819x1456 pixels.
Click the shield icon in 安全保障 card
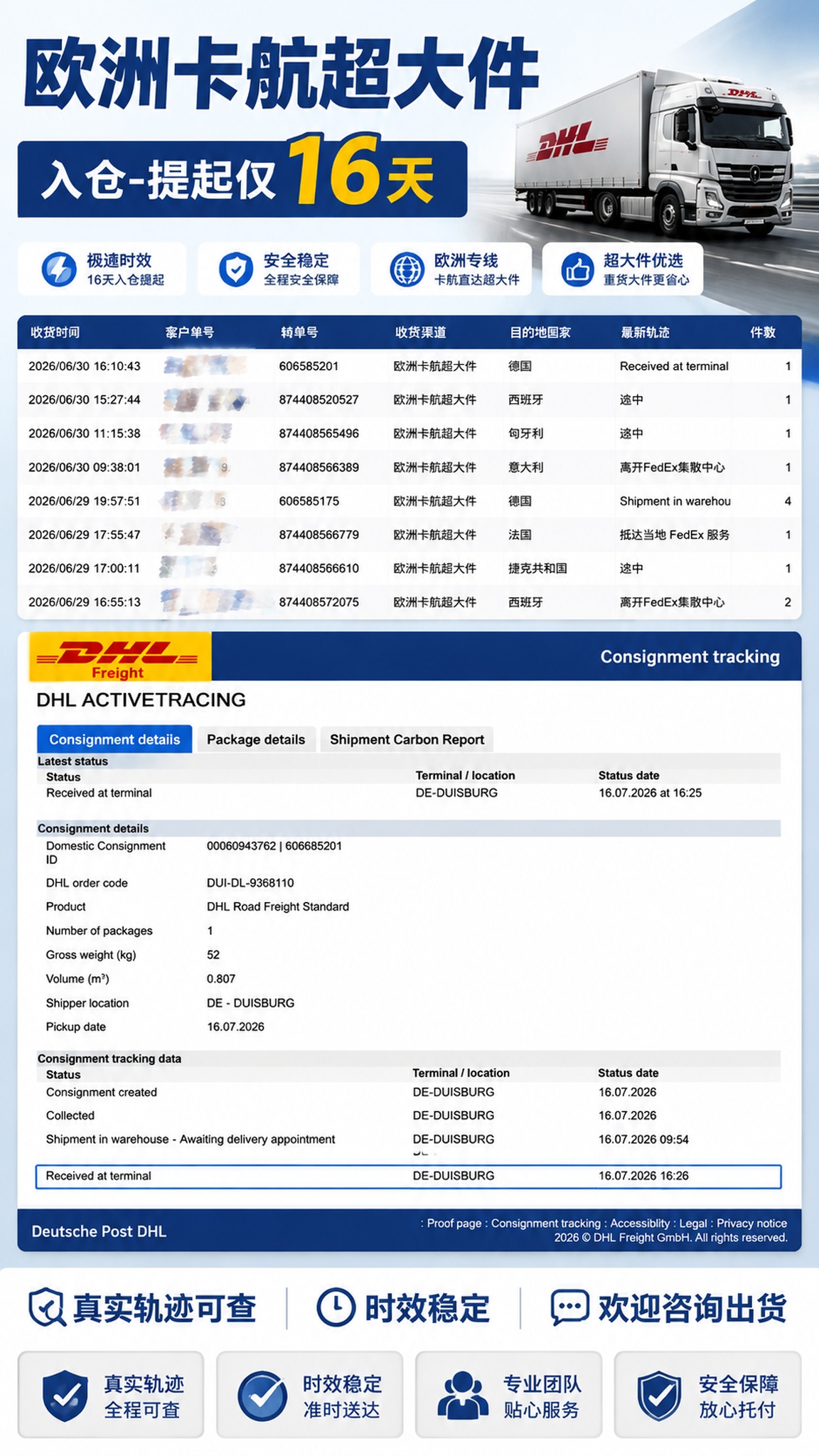[x=659, y=1396]
